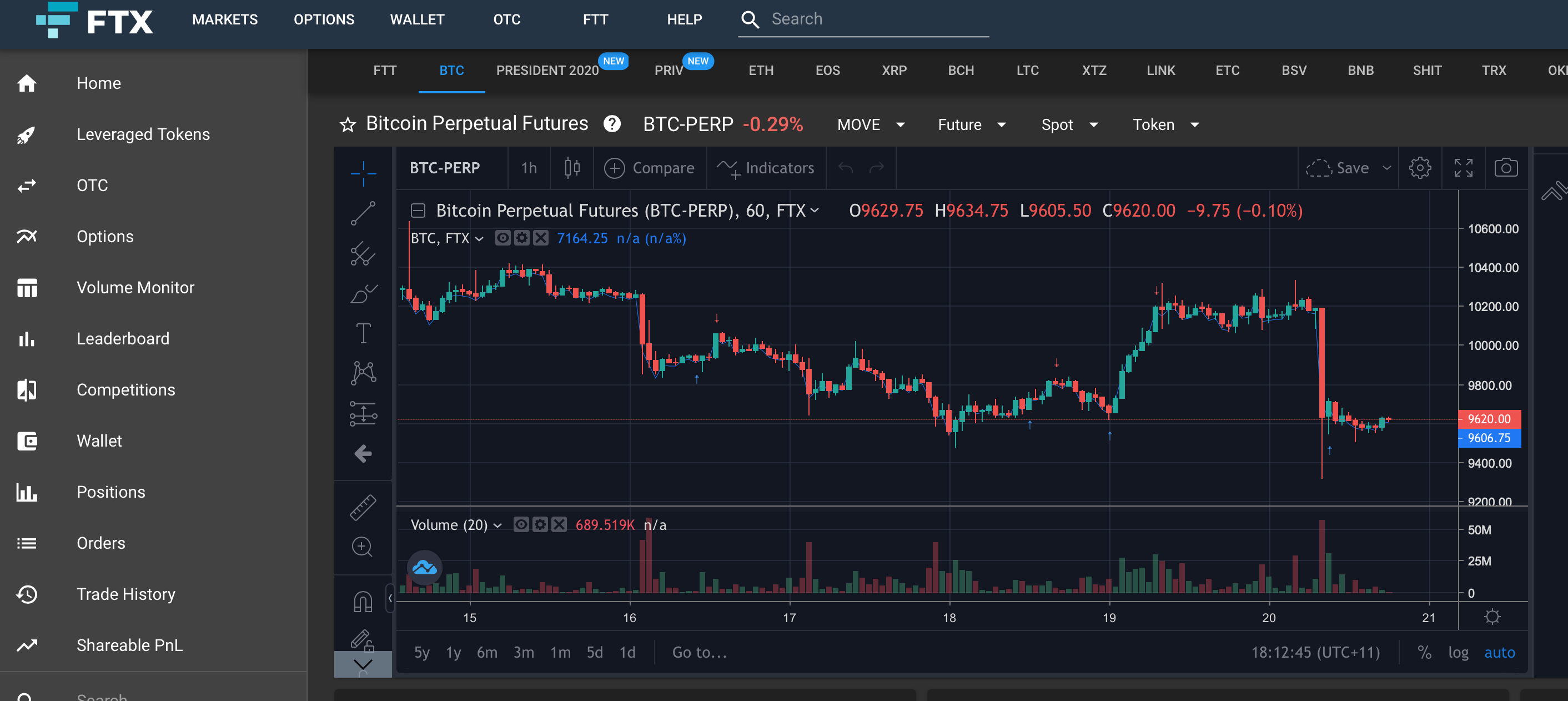Open chart settings gear icon
Viewport: 1568px width, 701px height.
click(1420, 168)
